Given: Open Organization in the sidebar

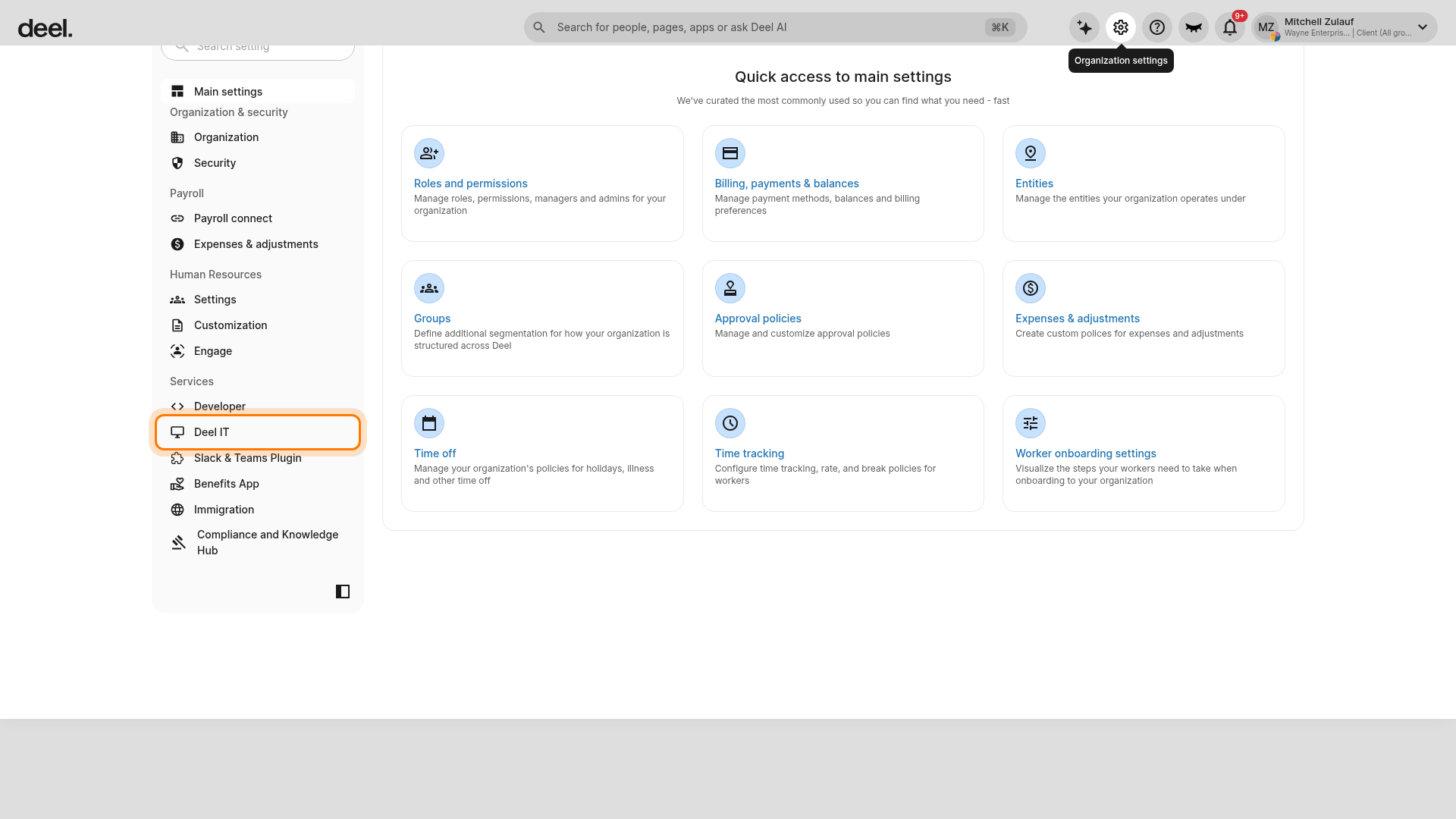Looking at the screenshot, I should click(258, 137).
